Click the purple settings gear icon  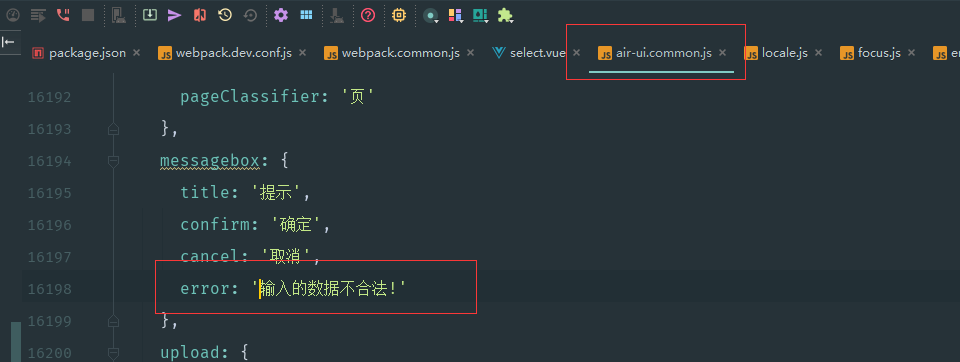pyautogui.click(x=280, y=15)
